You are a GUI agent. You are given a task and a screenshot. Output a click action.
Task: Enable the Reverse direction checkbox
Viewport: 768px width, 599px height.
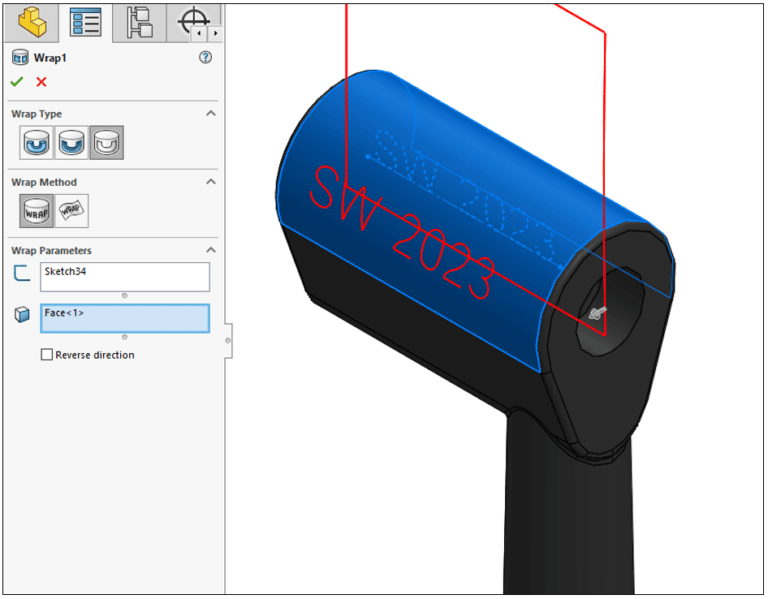coord(47,355)
